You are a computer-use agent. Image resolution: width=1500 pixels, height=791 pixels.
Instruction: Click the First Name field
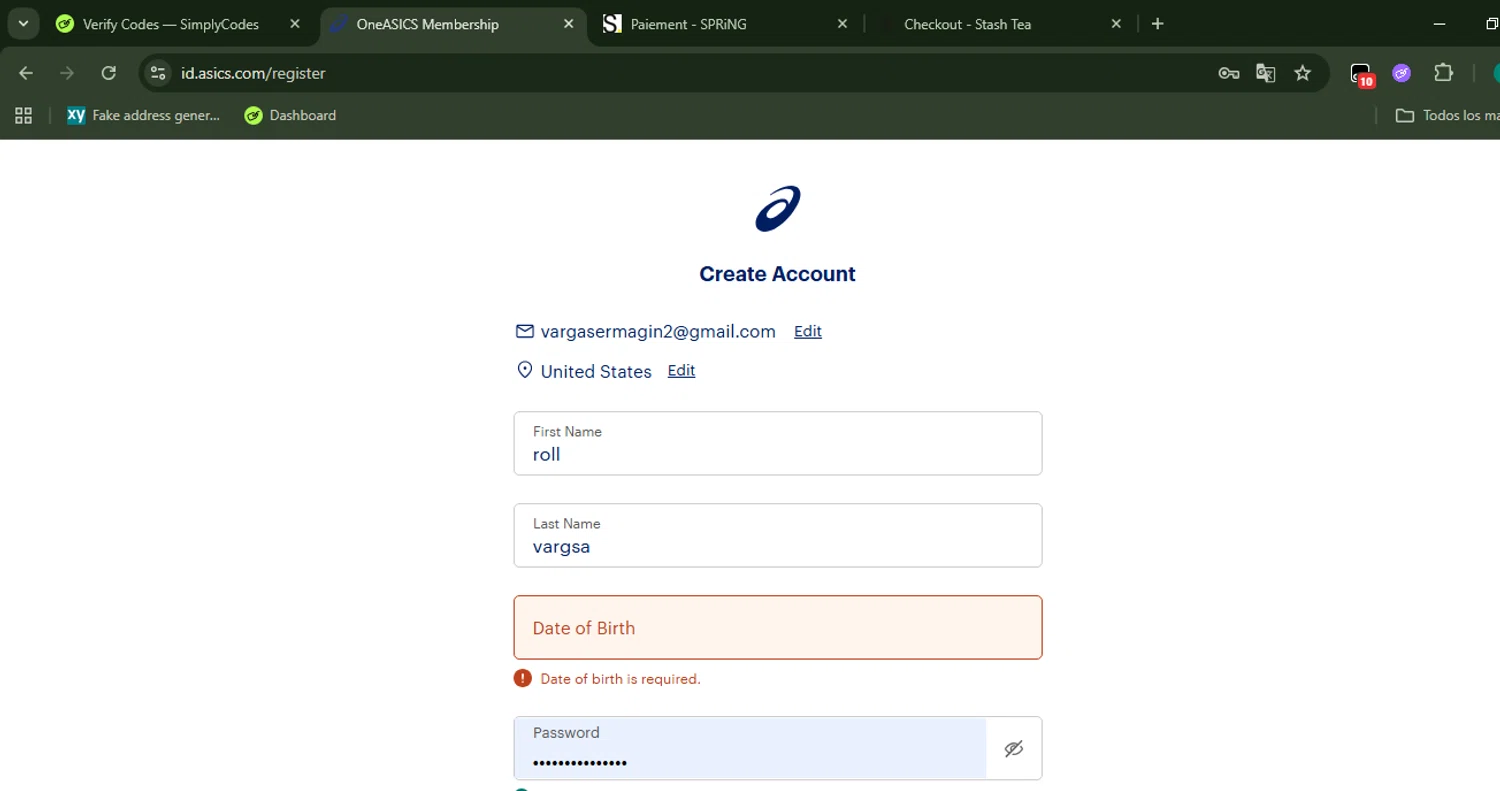[778, 443]
